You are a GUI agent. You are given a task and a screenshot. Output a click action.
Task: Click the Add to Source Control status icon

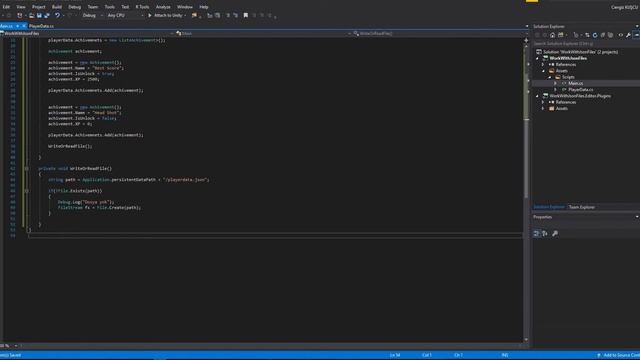coord(599,355)
